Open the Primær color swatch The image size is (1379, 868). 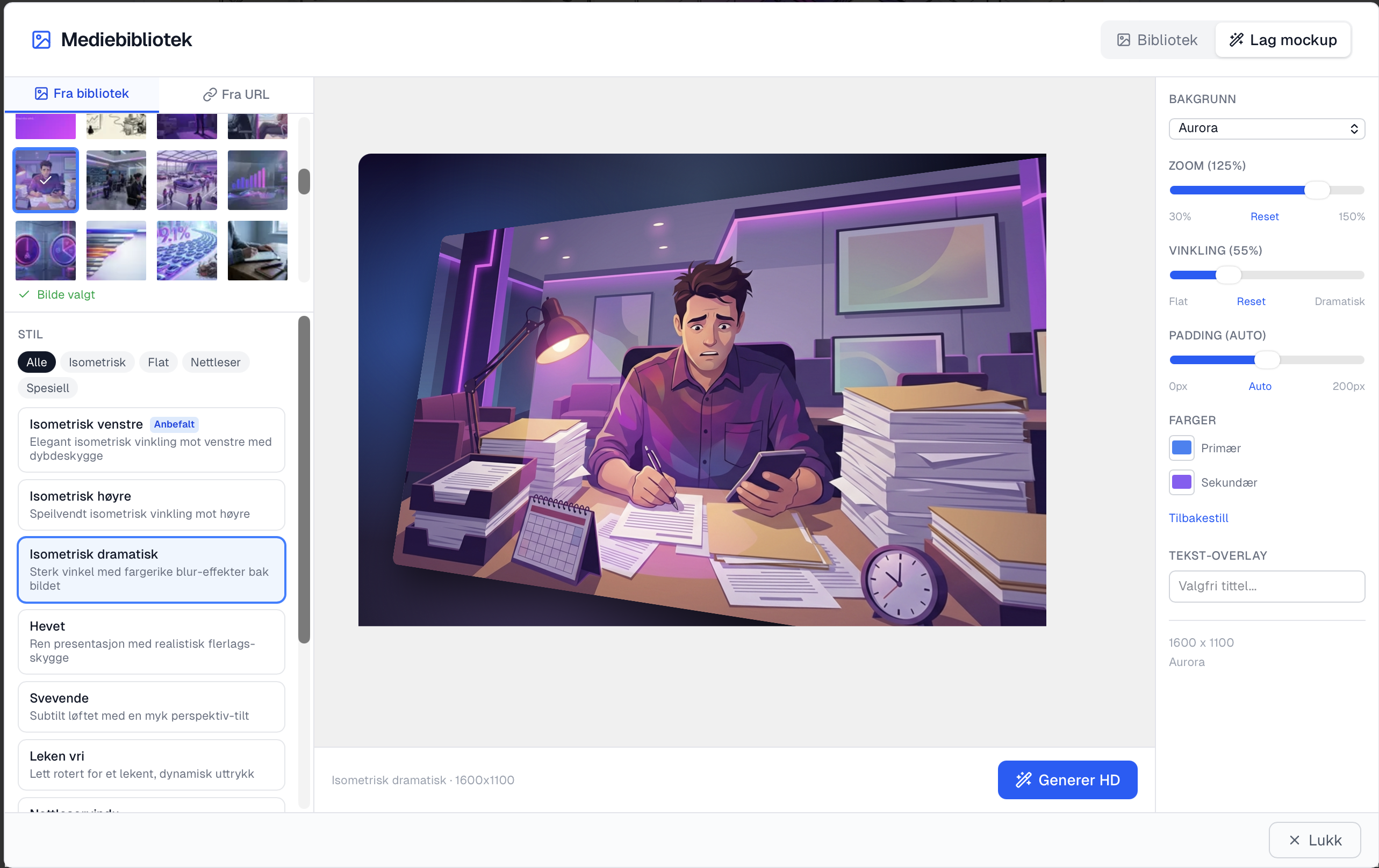coord(1181,448)
